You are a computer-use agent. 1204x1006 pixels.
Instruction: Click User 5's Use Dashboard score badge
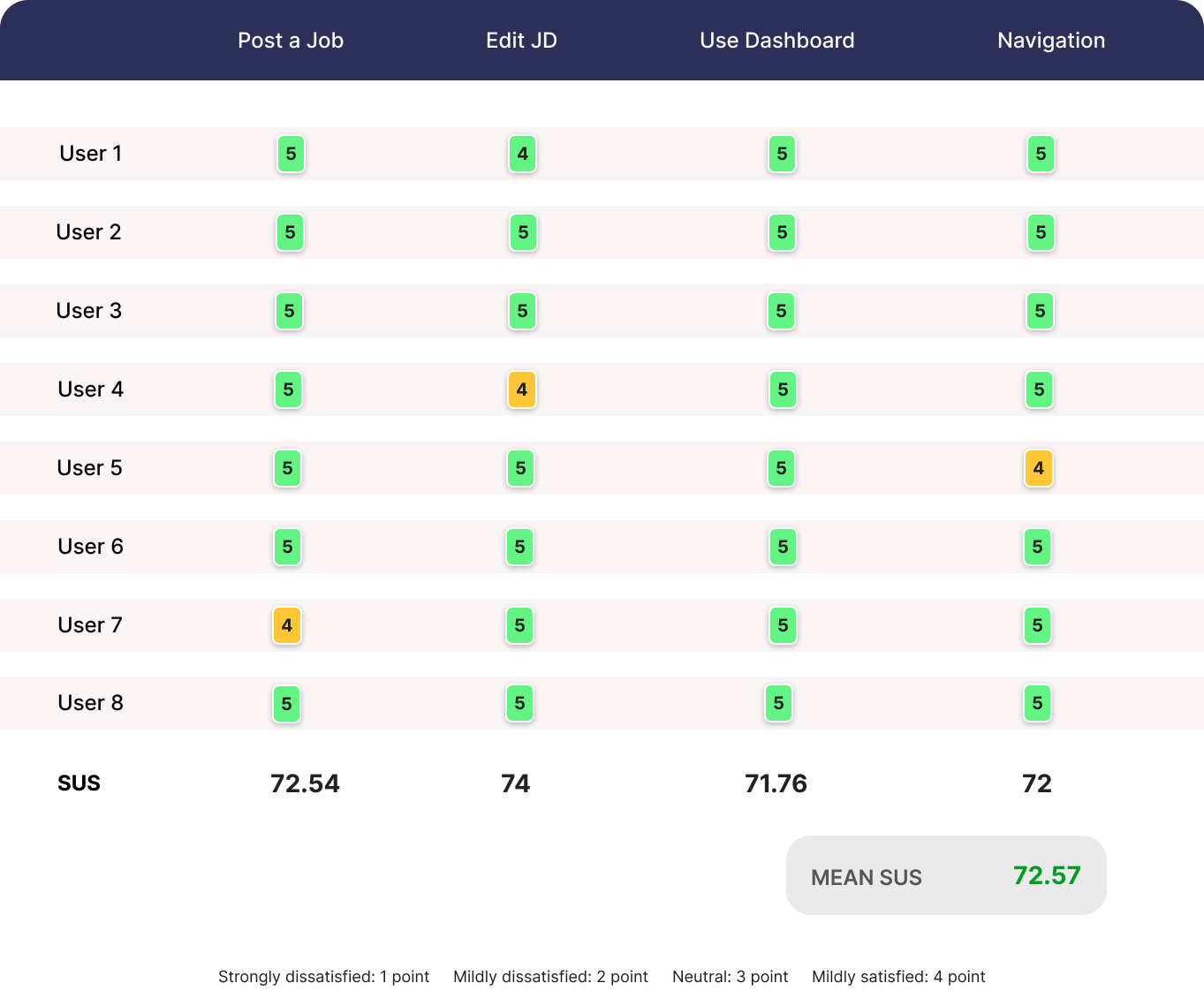point(781,468)
